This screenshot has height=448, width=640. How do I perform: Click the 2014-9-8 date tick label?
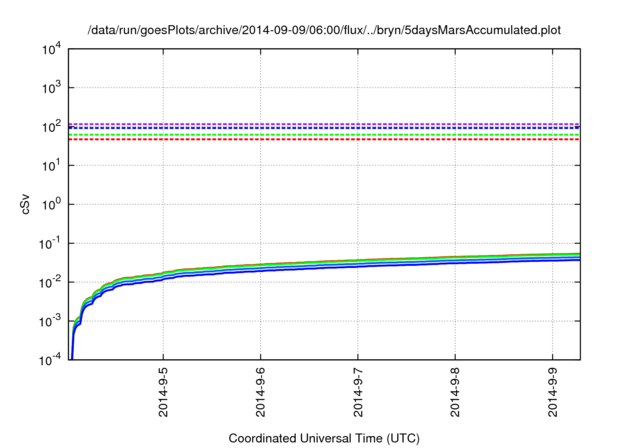click(x=455, y=392)
